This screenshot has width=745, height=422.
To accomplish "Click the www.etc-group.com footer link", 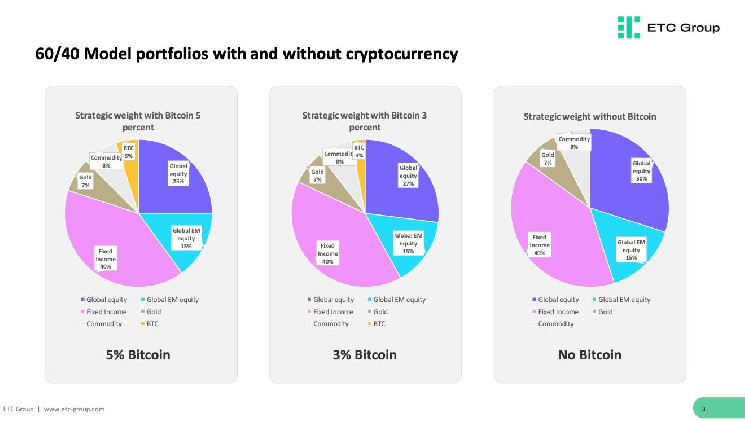I will pos(73,409).
